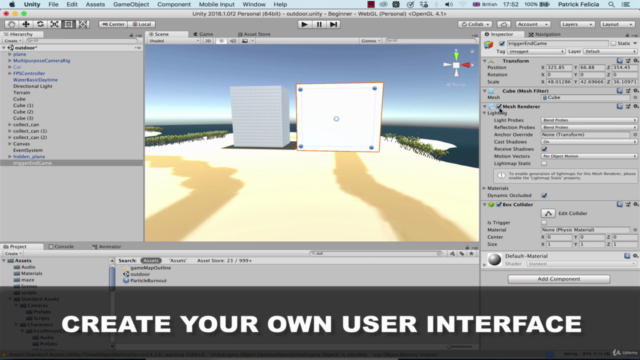Toggle the Center pivot button
This screenshot has width=640, height=360.
click(113, 24)
